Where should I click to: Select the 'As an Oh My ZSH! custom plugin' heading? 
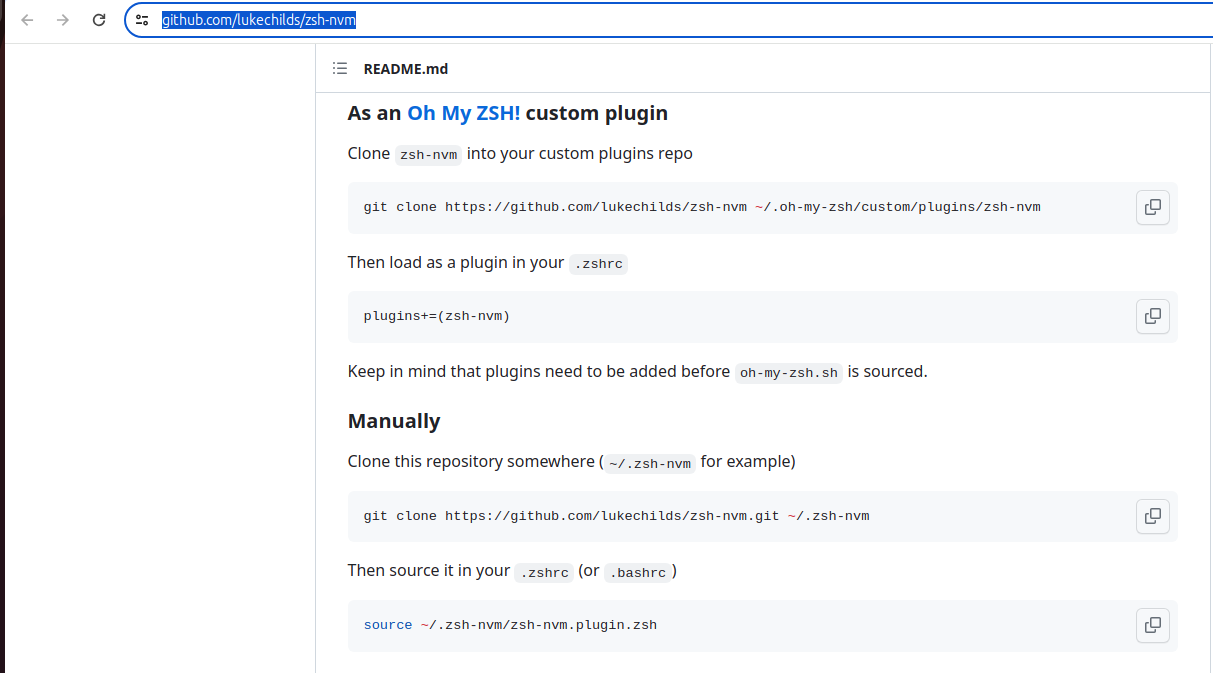click(x=508, y=113)
